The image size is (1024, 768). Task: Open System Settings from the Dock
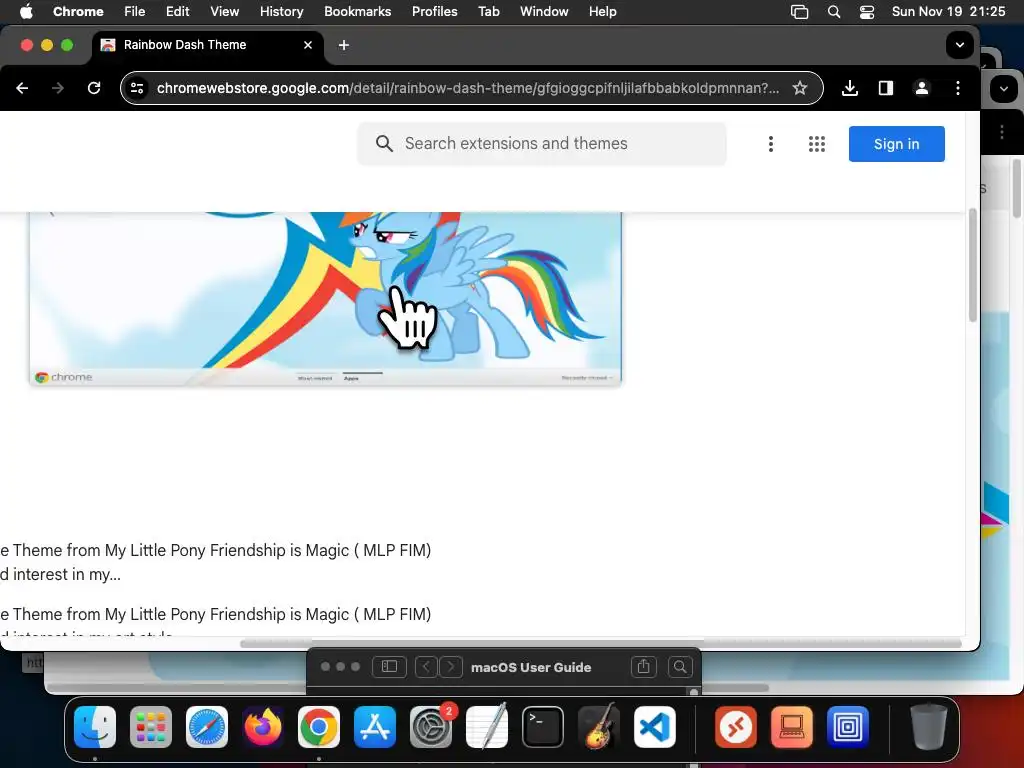431,727
